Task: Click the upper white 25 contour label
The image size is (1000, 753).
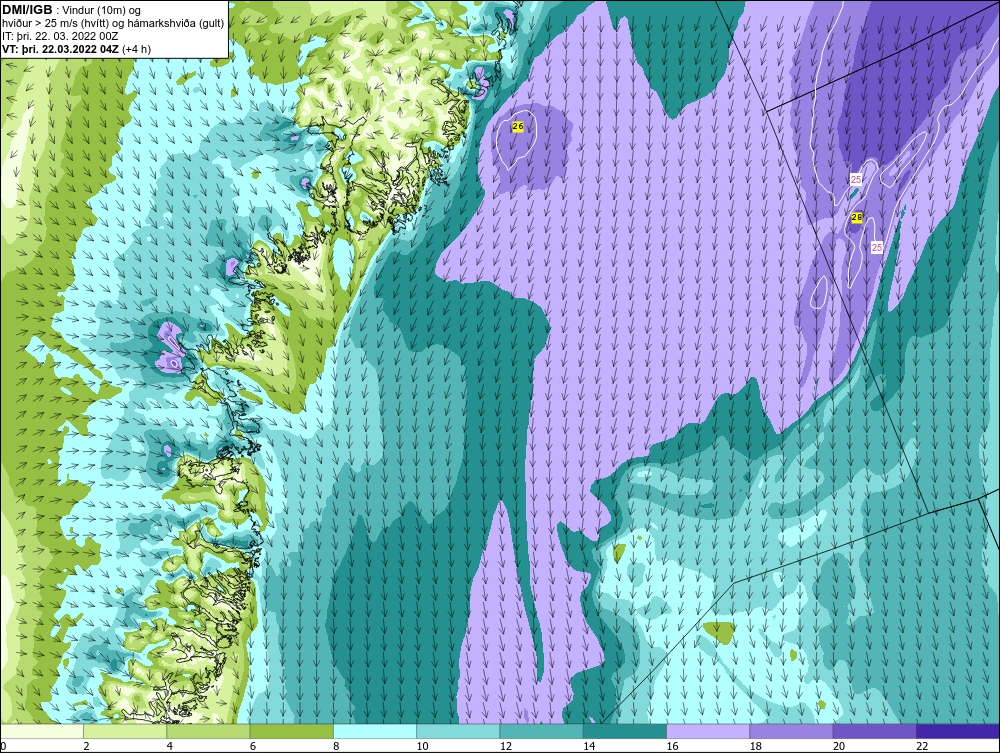Action: point(856,179)
